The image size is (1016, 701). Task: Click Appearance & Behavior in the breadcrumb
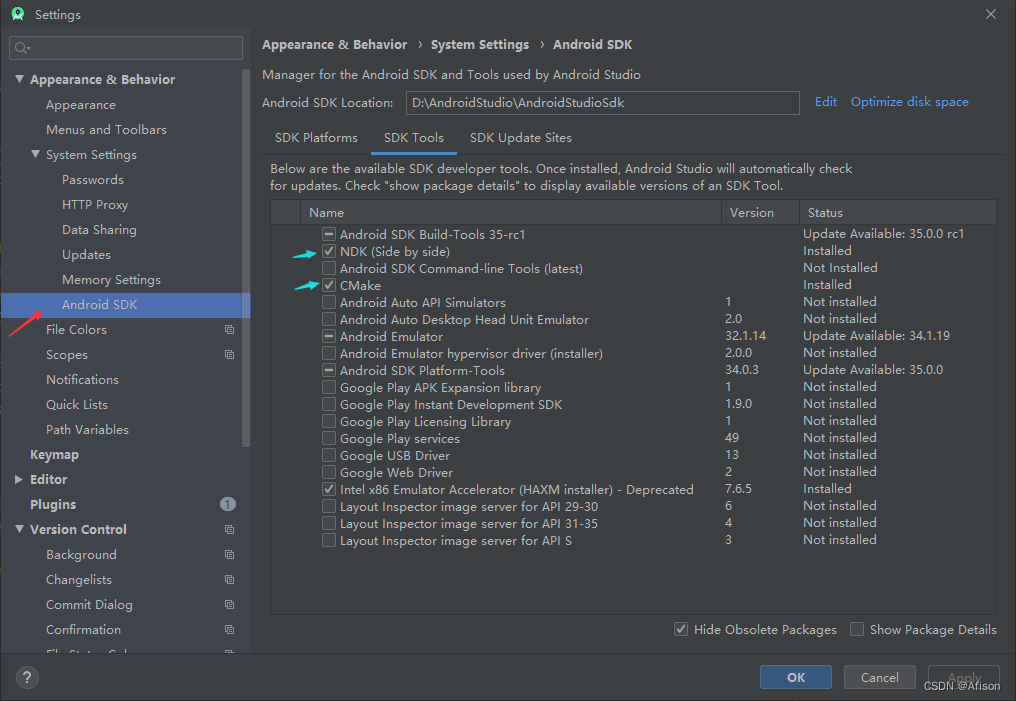tap(334, 45)
